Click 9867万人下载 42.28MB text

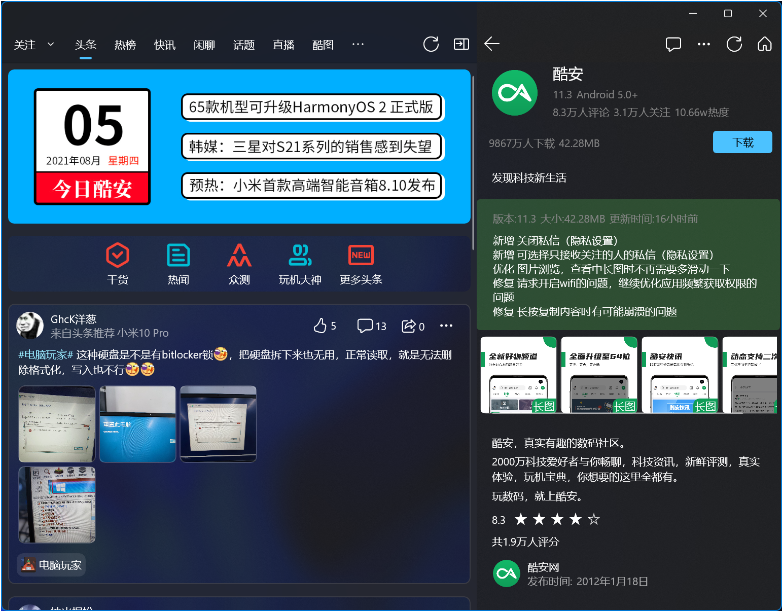[x=544, y=144]
